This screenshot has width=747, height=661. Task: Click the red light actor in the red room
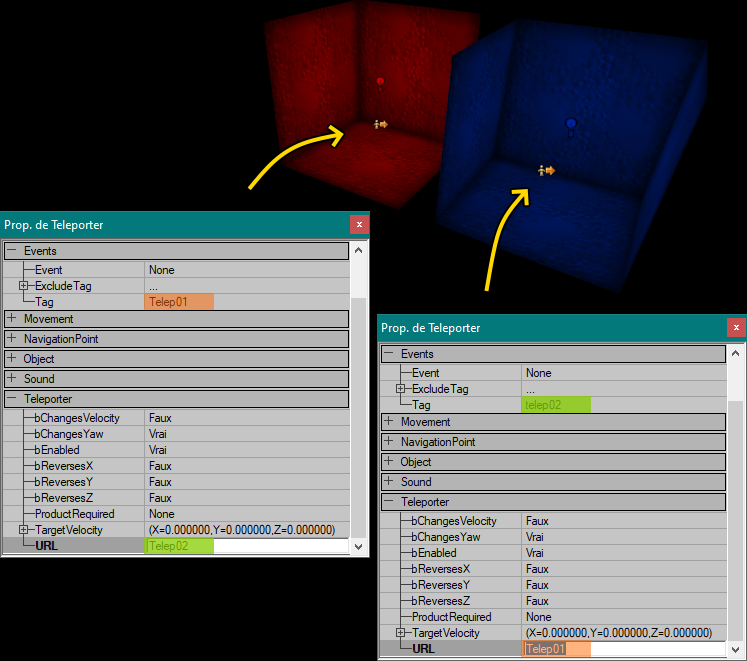[x=380, y=81]
